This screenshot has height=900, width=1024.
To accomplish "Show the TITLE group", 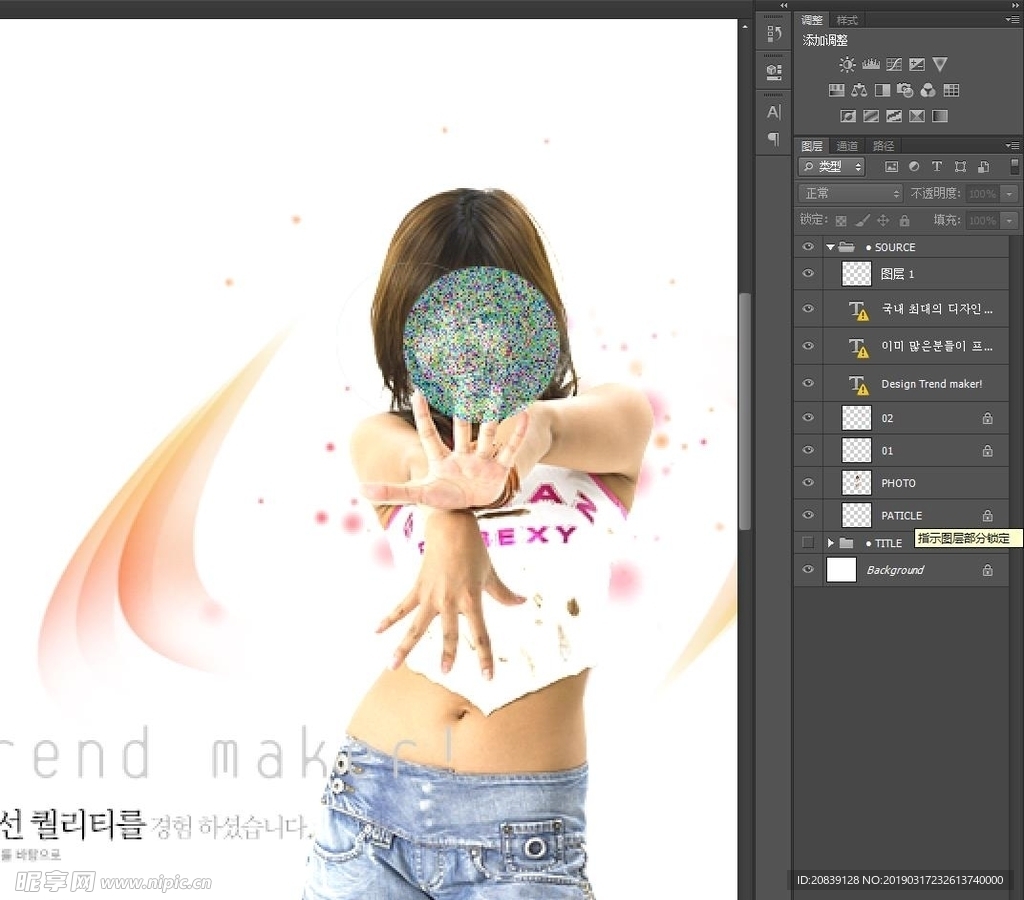I will click(808, 543).
